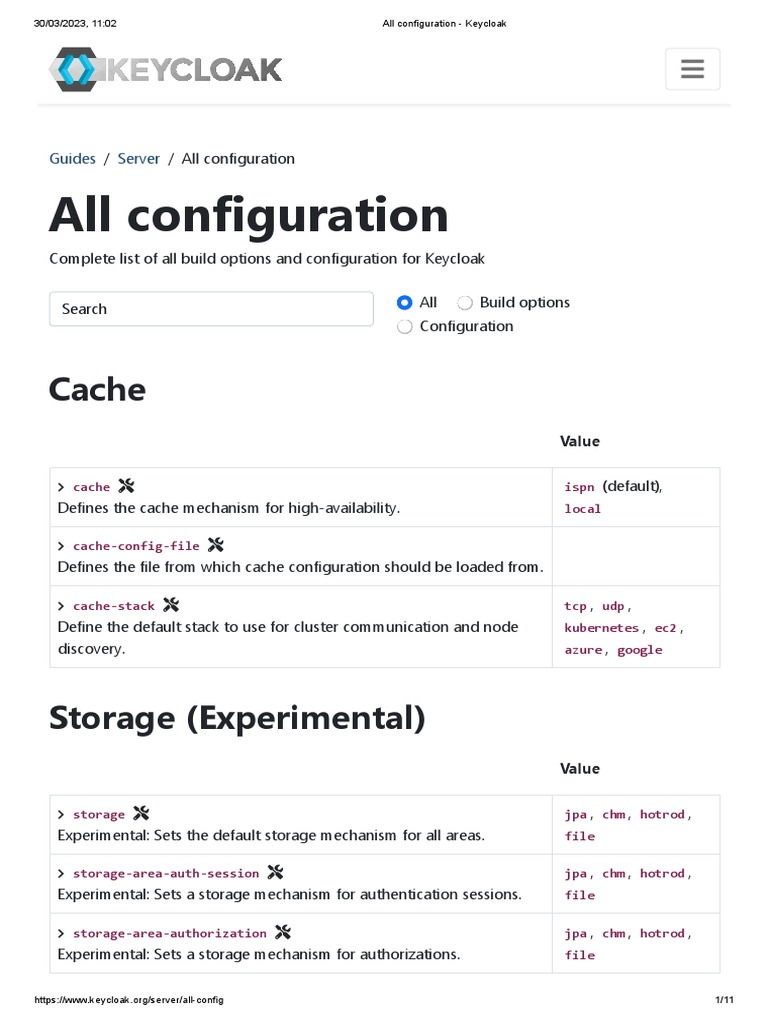Click tools icon next to storage-area-authorization
The height and width of the screenshot is (1024, 768).
point(282,933)
